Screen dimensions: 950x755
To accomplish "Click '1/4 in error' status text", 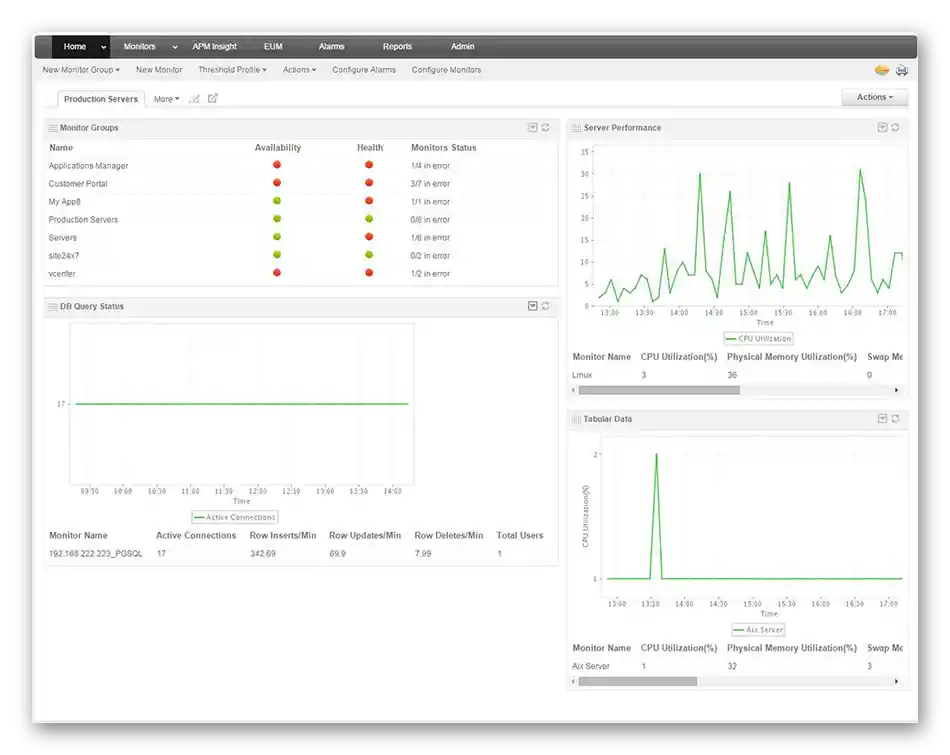I will [x=430, y=165].
